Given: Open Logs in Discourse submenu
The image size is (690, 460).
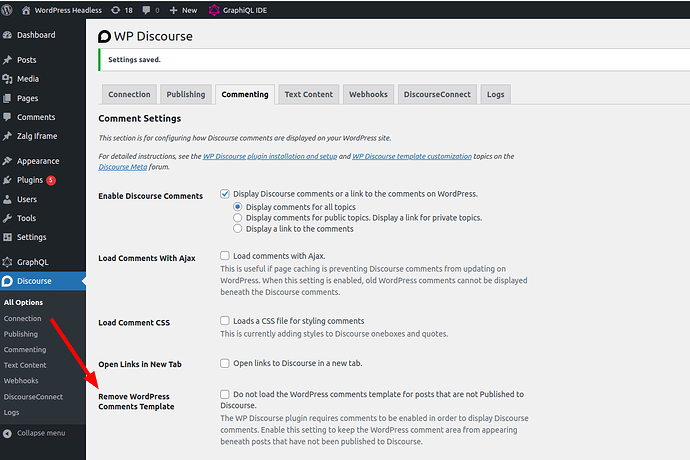Looking at the screenshot, I should click(11, 412).
